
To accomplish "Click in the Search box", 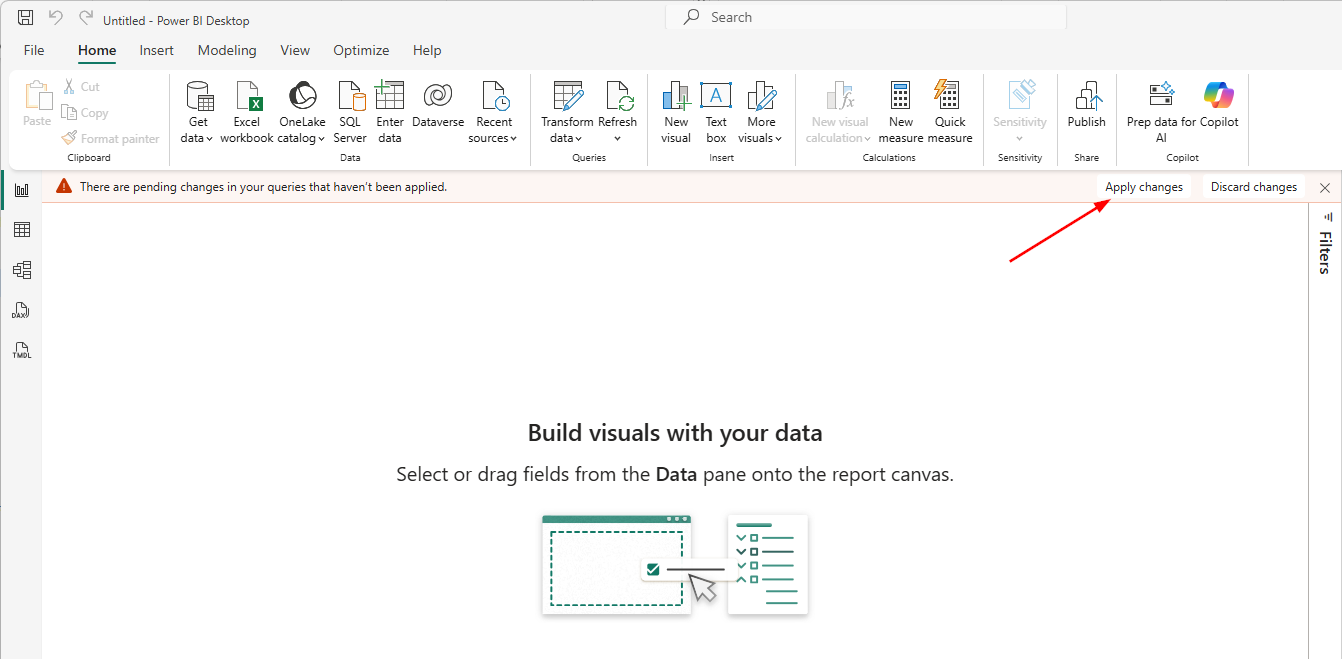I will [866, 17].
